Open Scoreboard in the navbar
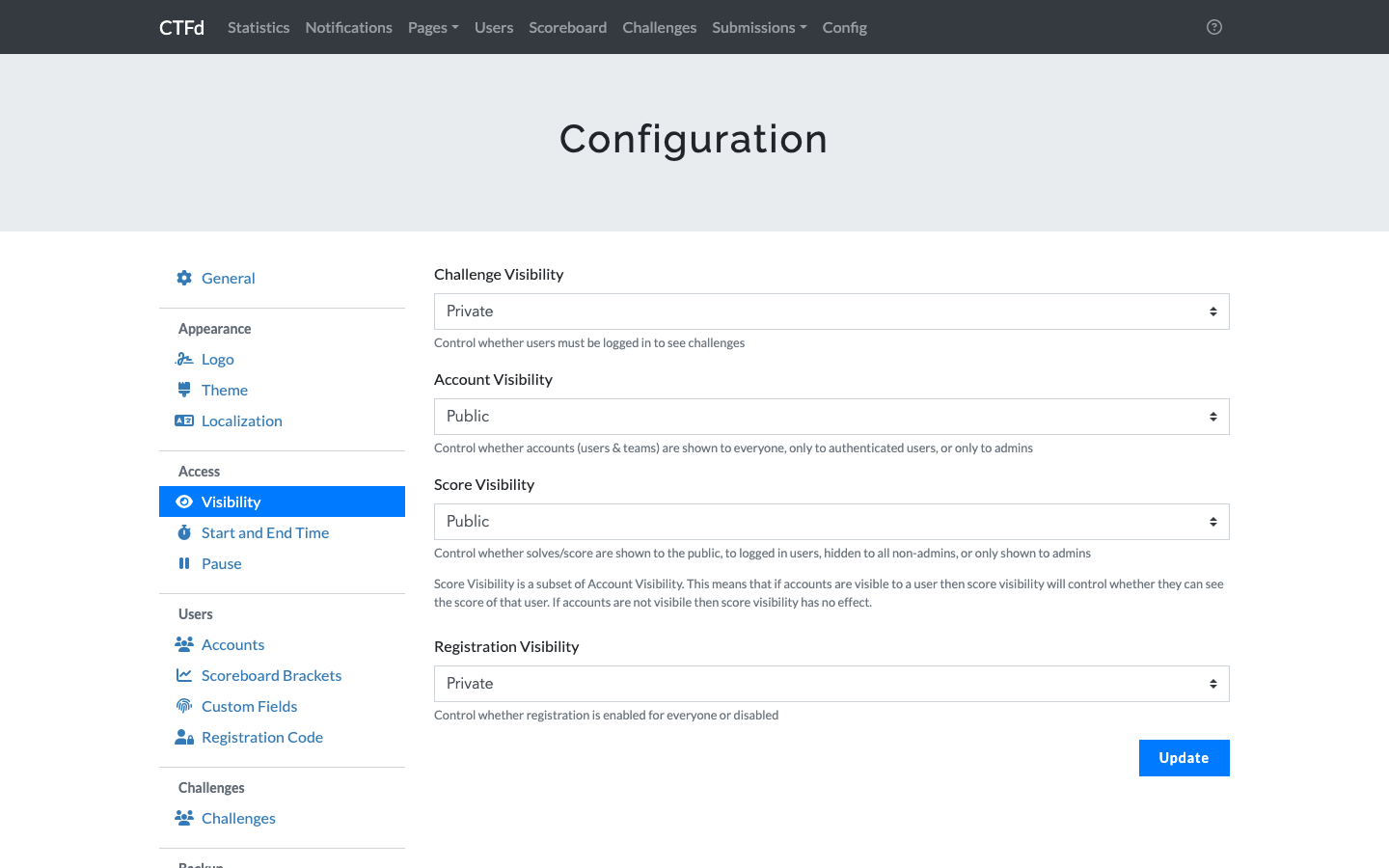Image resolution: width=1389 pixels, height=868 pixels. (567, 27)
